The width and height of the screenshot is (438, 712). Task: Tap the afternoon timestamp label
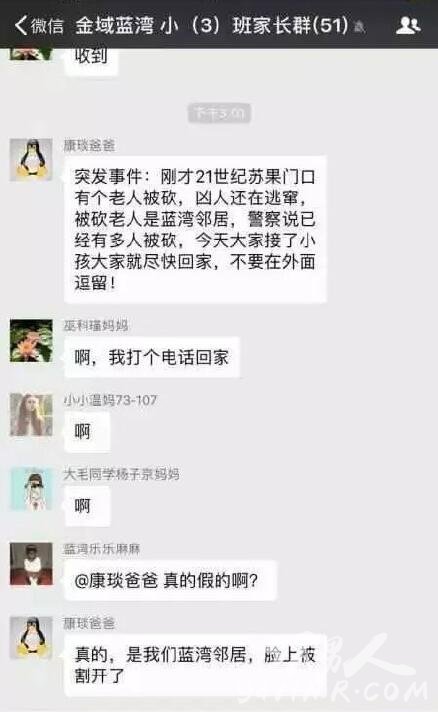219,113
